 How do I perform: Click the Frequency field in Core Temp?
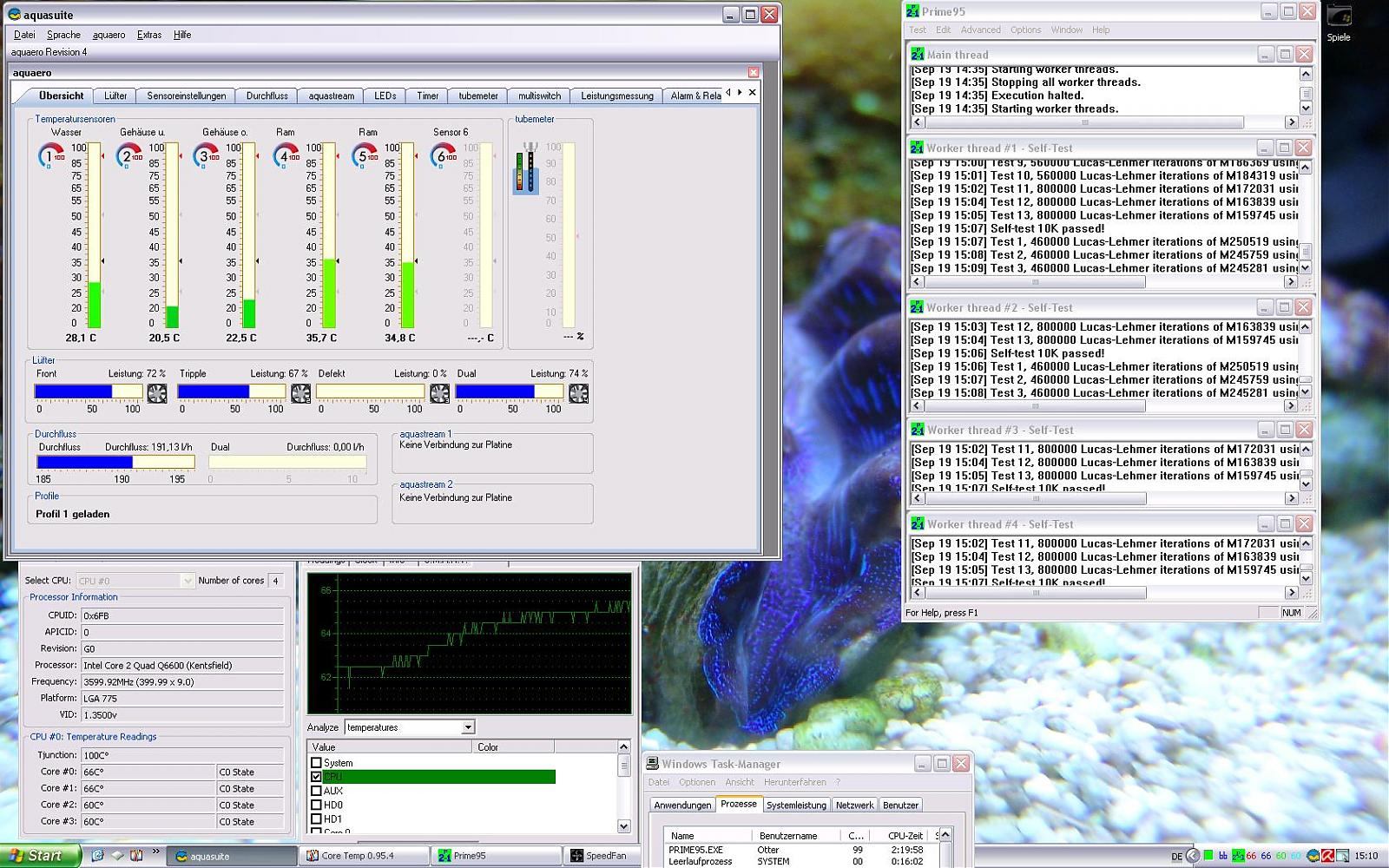[x=182, y=681]
